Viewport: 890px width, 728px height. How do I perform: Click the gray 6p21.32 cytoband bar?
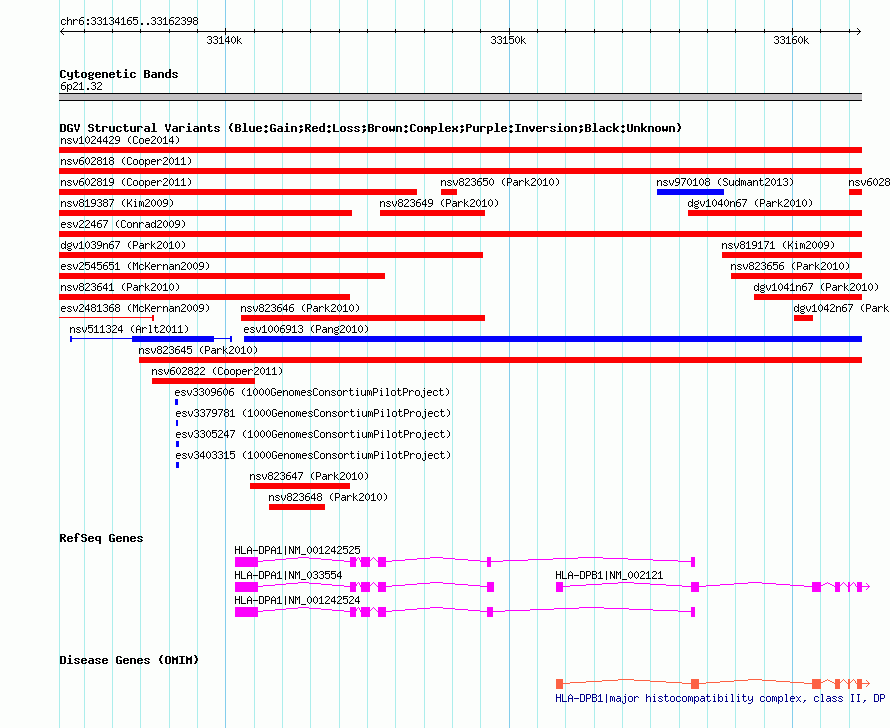click(460, 97)
